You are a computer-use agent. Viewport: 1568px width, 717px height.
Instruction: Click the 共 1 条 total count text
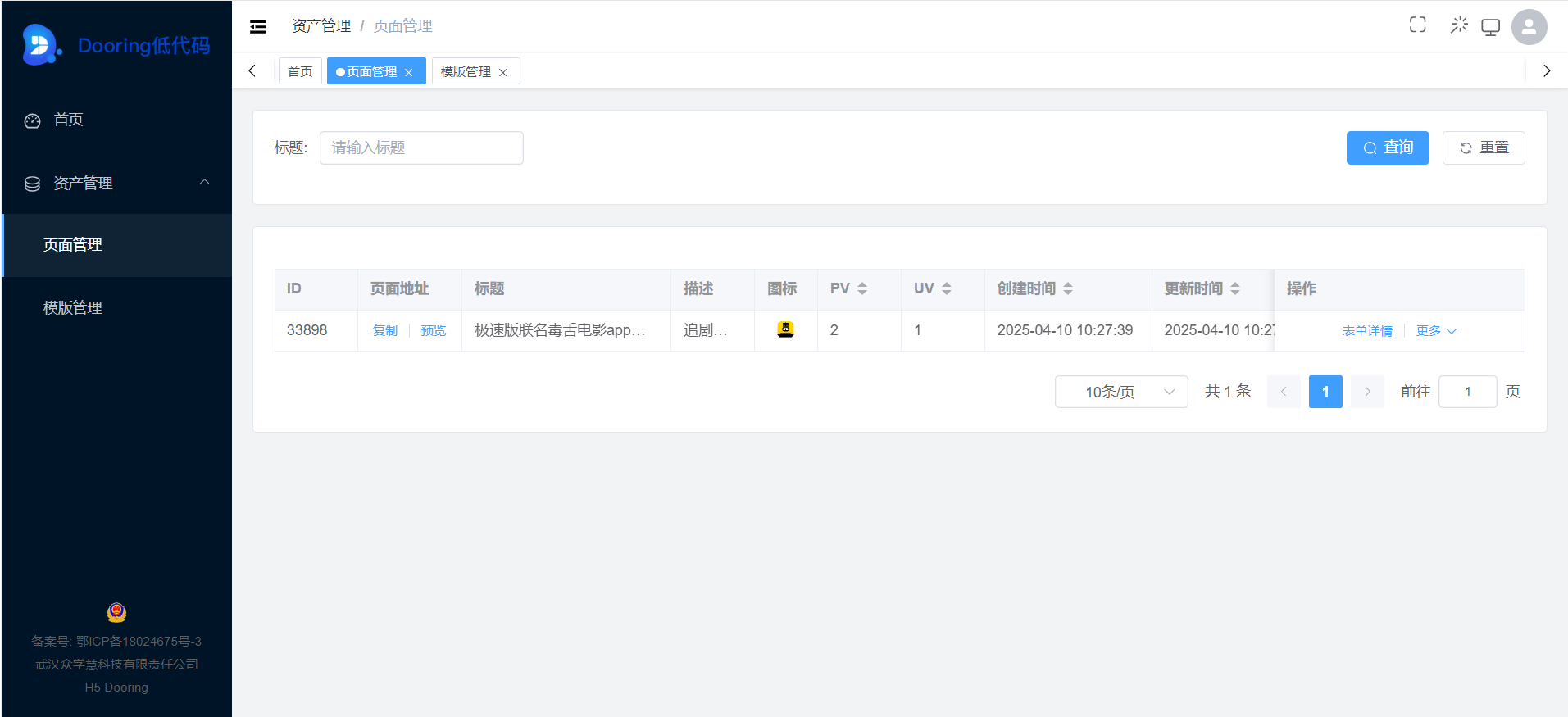1228,392
